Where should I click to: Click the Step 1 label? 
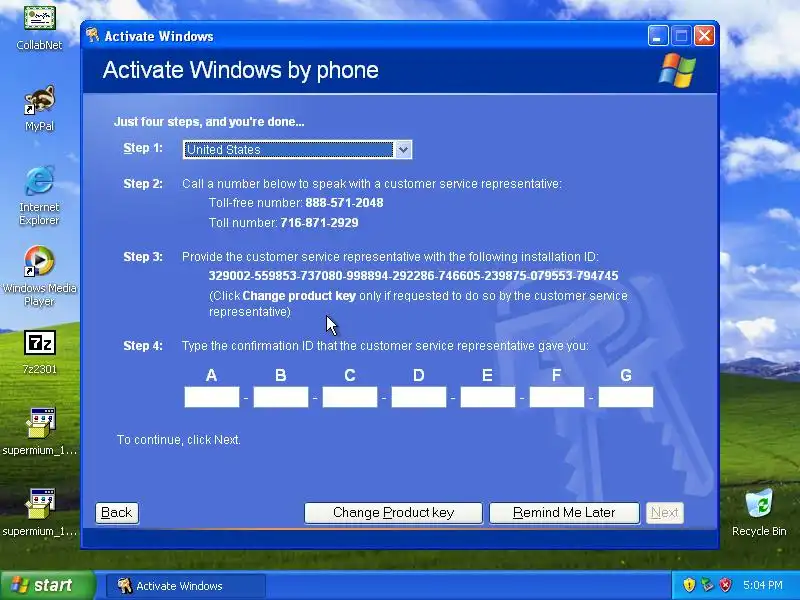point(143,148)
